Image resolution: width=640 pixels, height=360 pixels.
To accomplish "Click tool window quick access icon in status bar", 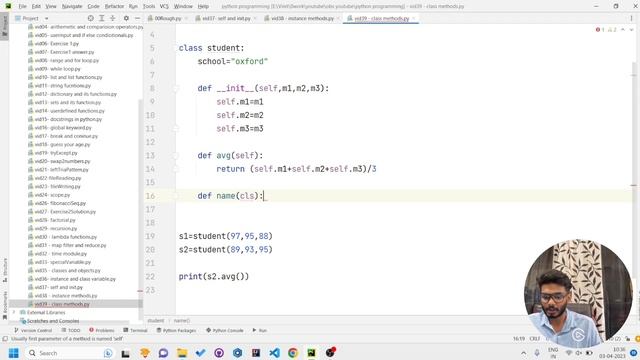I will click(5, 339).
